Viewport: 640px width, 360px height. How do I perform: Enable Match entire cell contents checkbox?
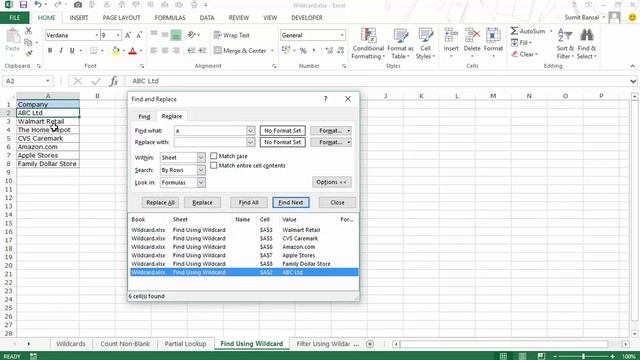coord(213,165)
